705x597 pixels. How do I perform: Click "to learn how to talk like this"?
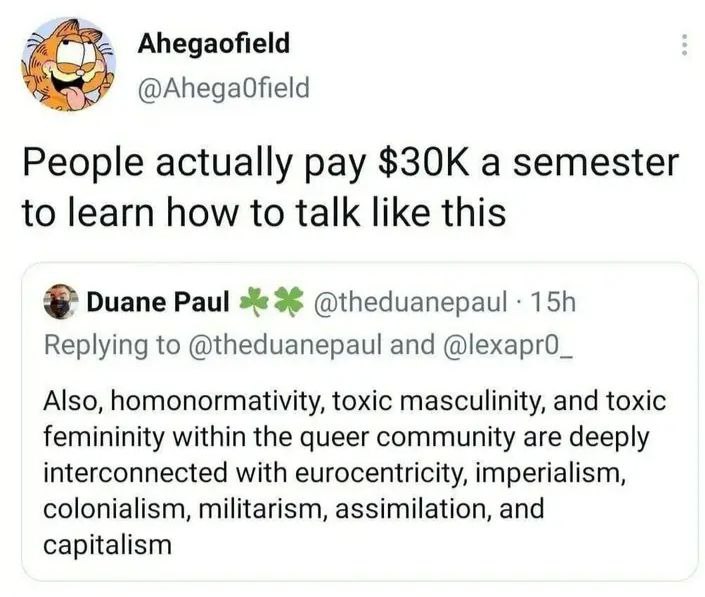pyautogui.click(x=264, y=213)
